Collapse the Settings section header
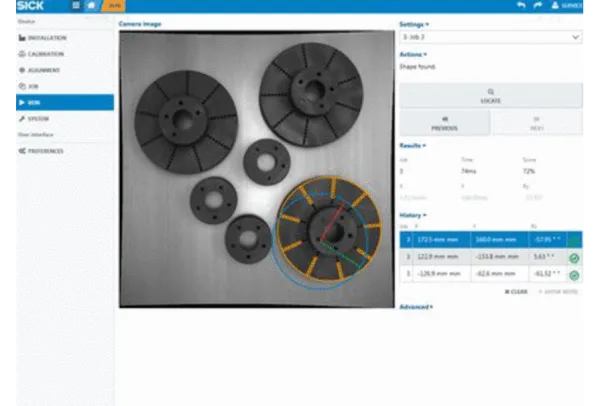Viewport: 600px width, 406px height. [414, 24]
